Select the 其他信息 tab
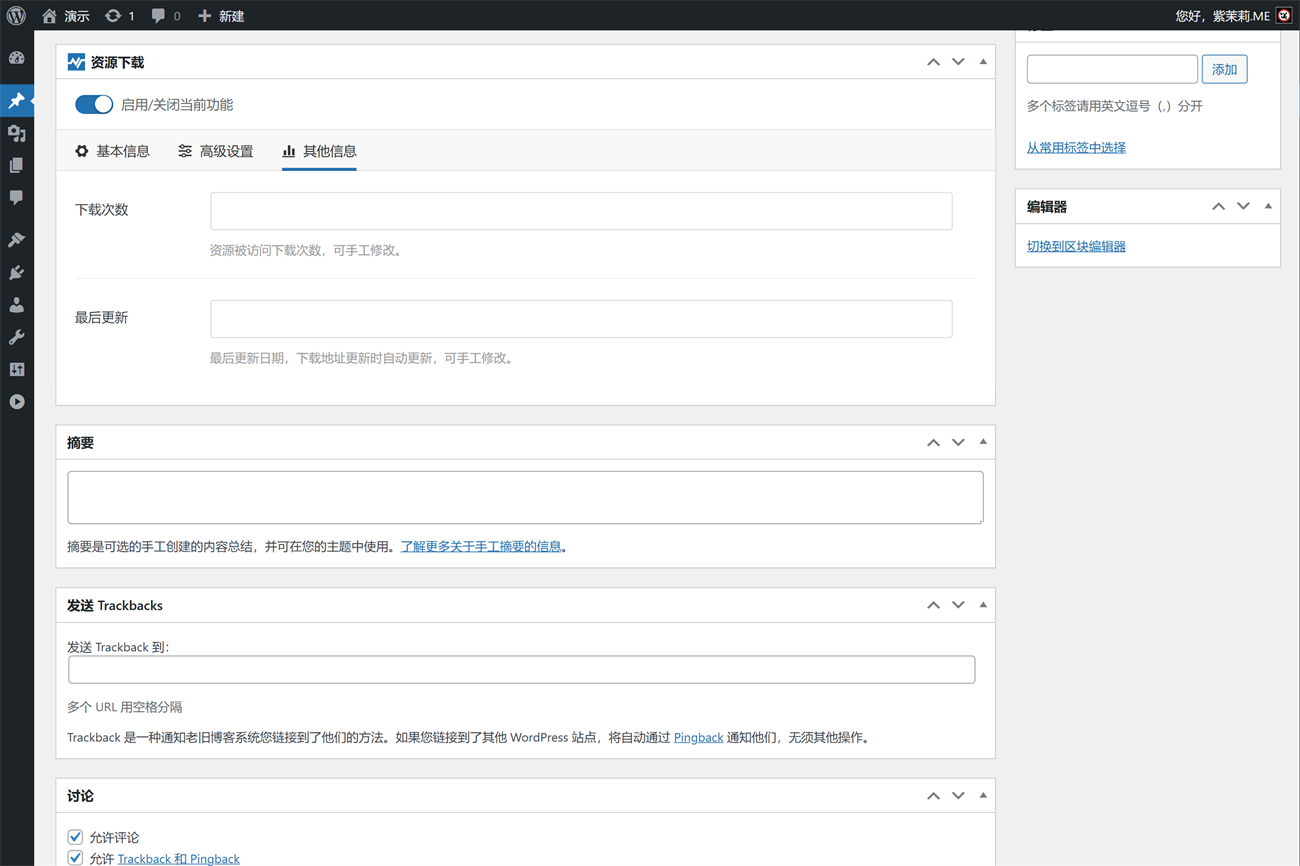Image resolution: width=1300 pixels, height=866 pixels. 319,151
